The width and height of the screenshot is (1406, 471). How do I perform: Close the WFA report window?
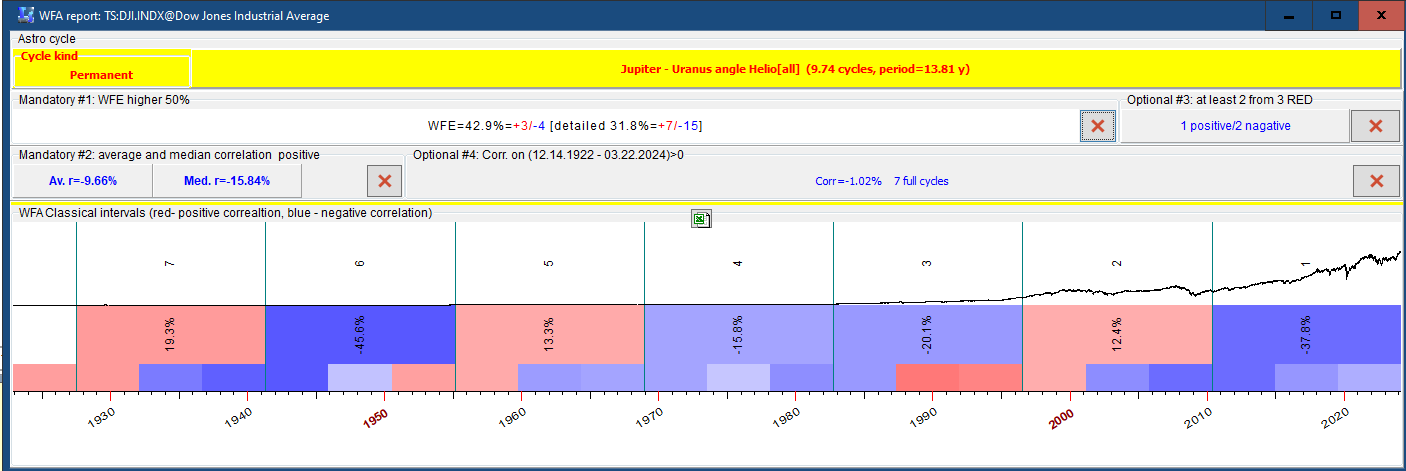[x=1381, y=16]
